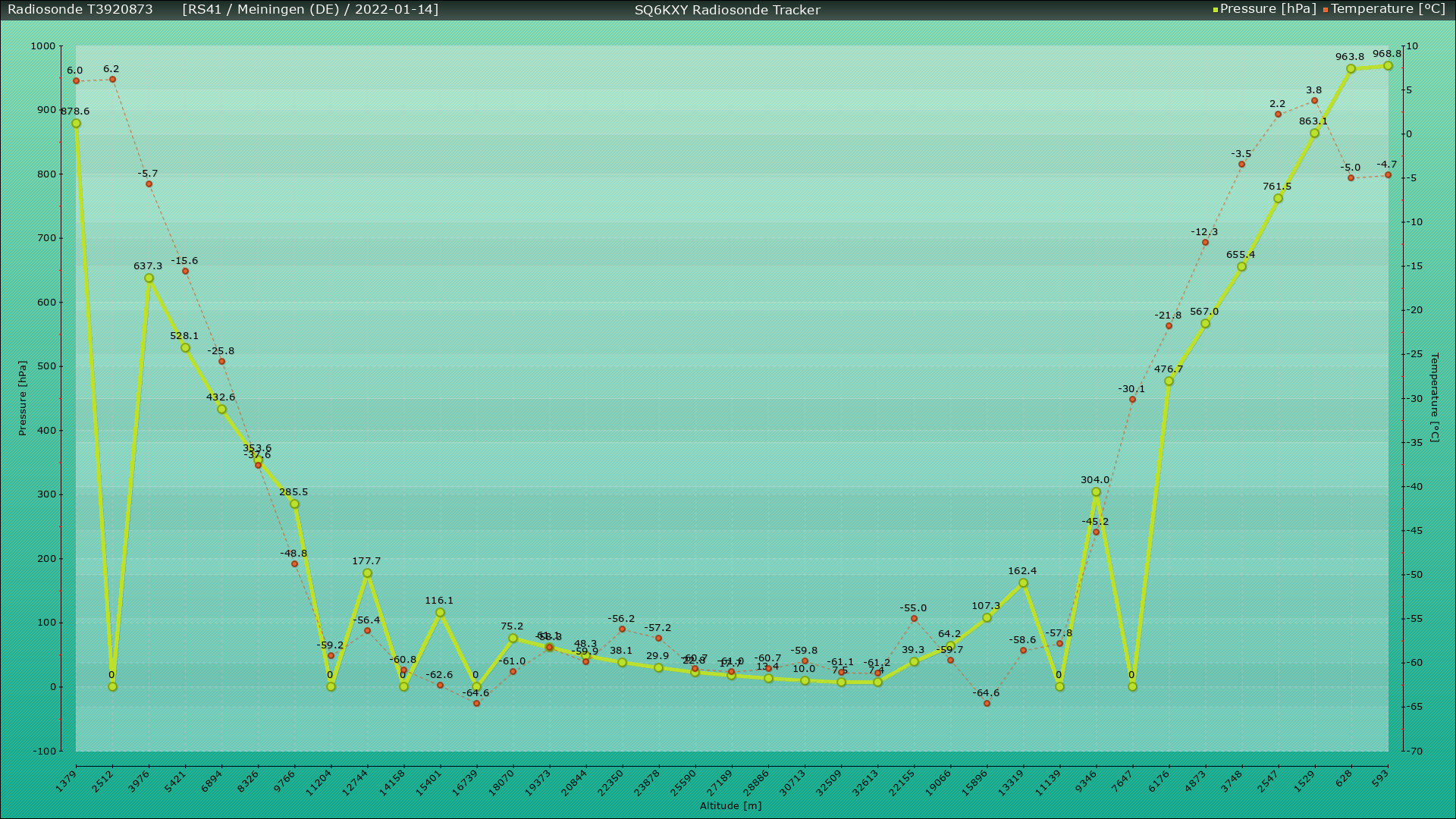This screenshot has height=819, width=1456.
Task: Click the 22155 altitude axis label
Action: coord(902,783)
